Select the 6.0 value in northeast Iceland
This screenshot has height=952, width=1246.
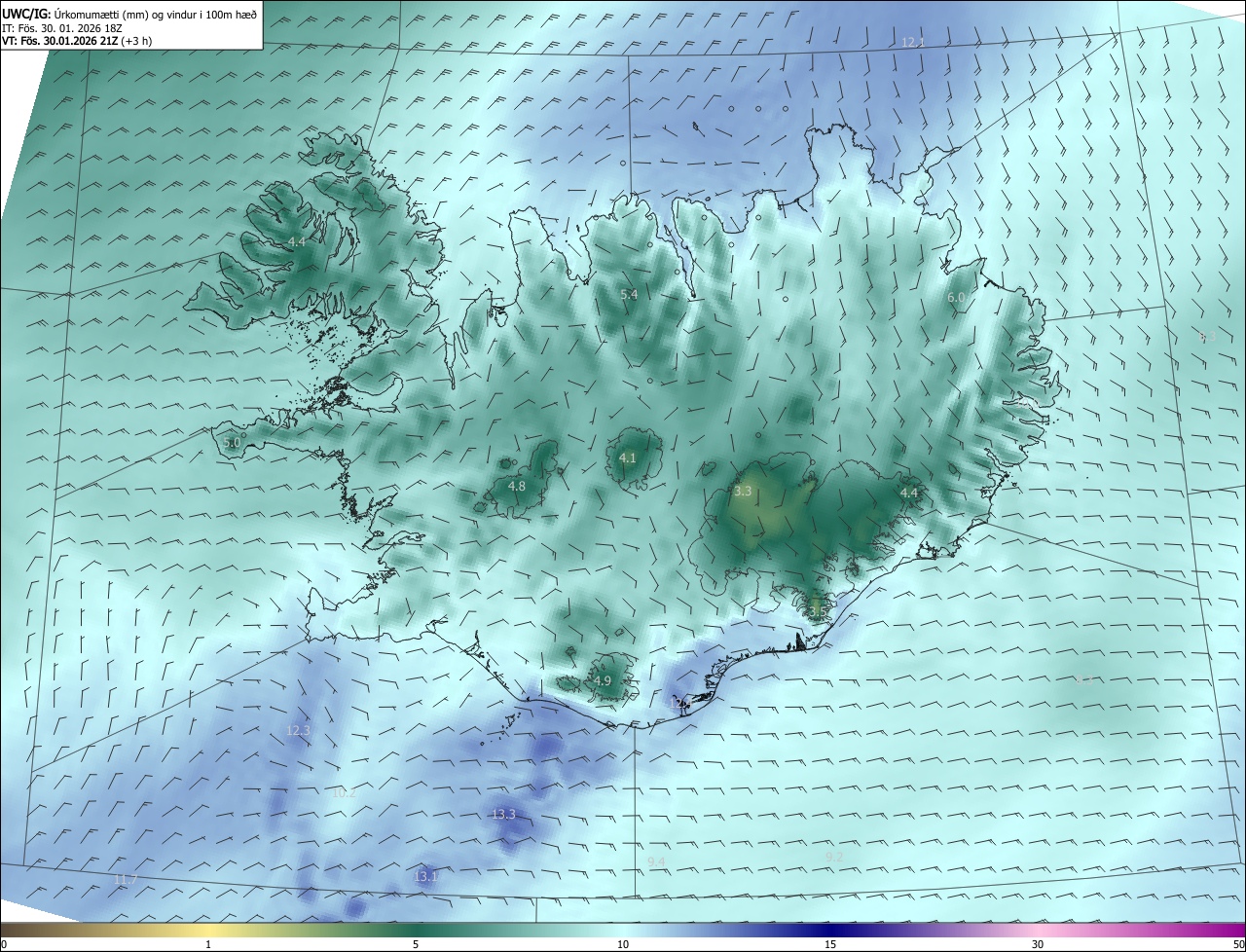click(956, 297)
